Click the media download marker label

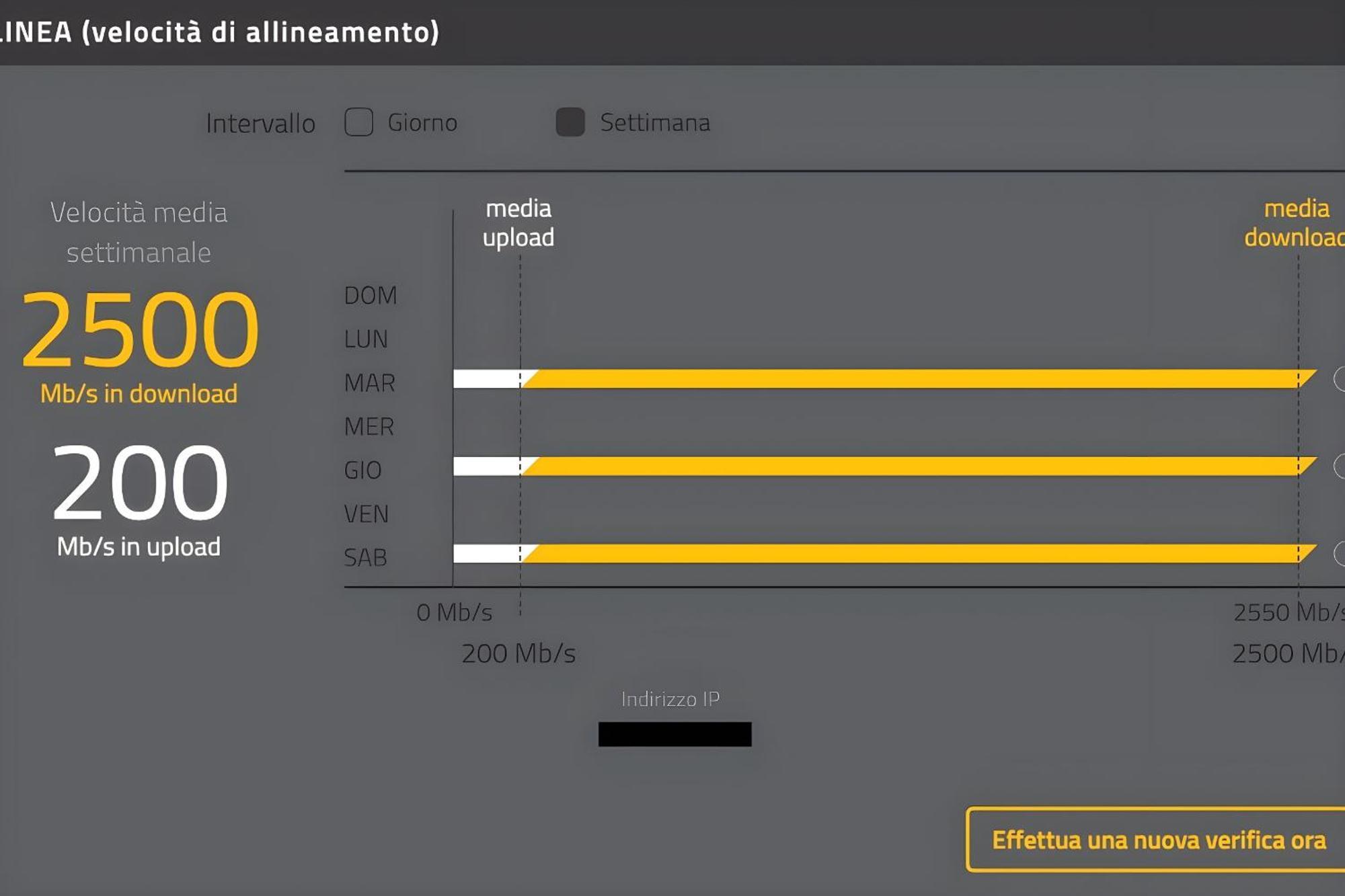tap(1295, 223)
